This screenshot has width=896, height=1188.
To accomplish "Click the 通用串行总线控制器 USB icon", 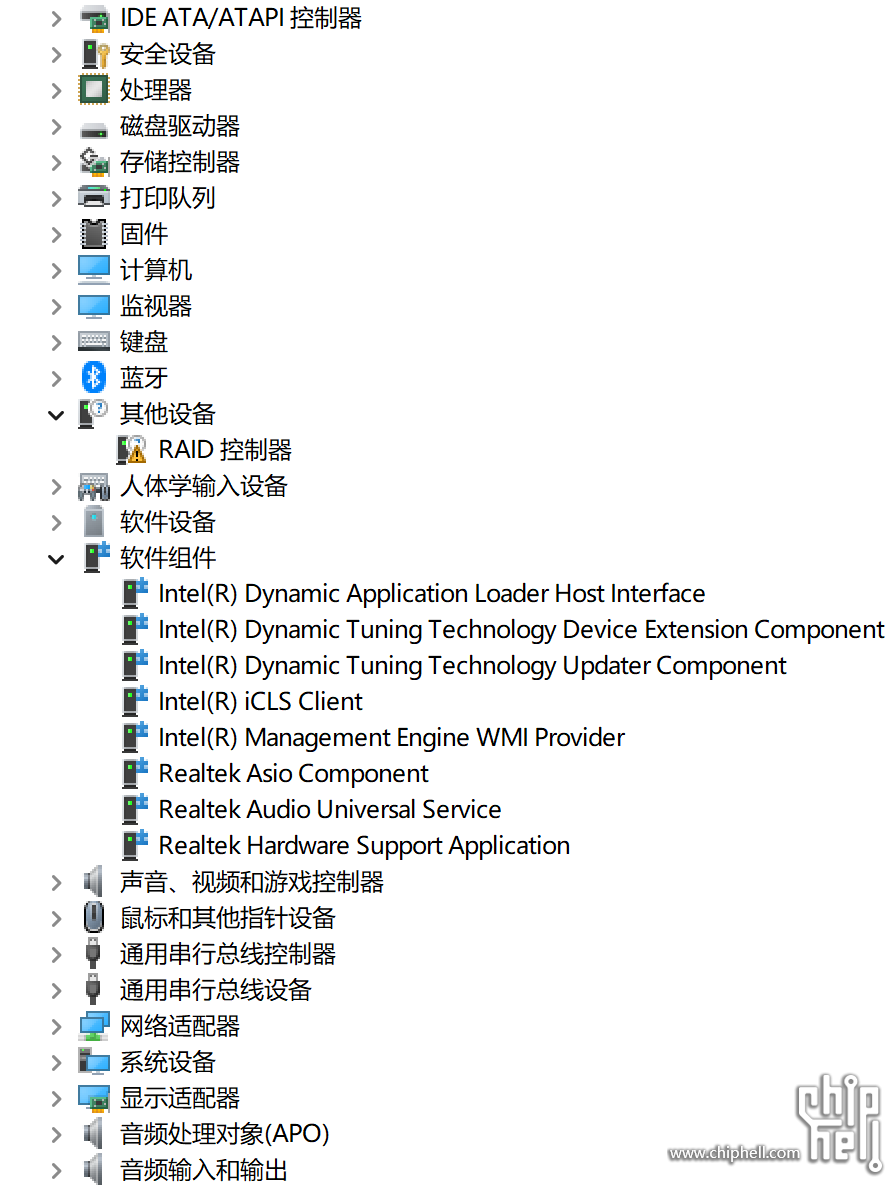I will (93, 954).
